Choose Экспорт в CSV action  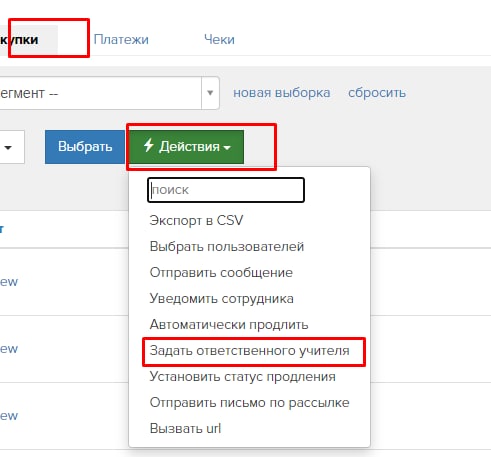coord(196,220)
